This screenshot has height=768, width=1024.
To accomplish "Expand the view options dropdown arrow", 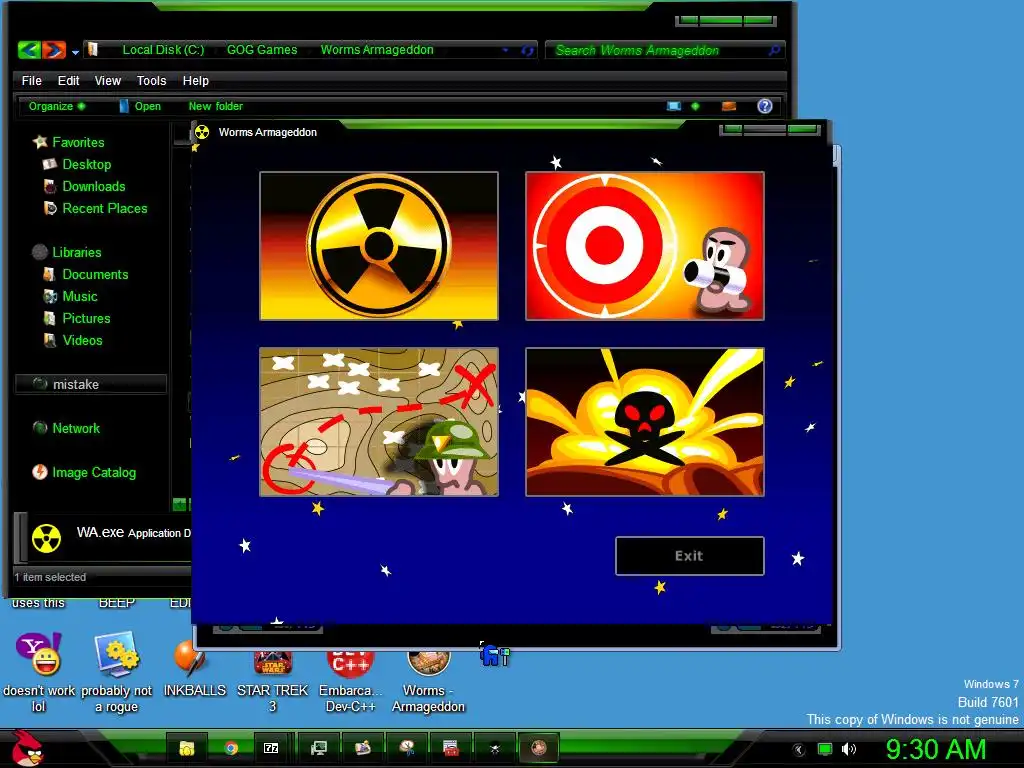I will click(696, 106).
